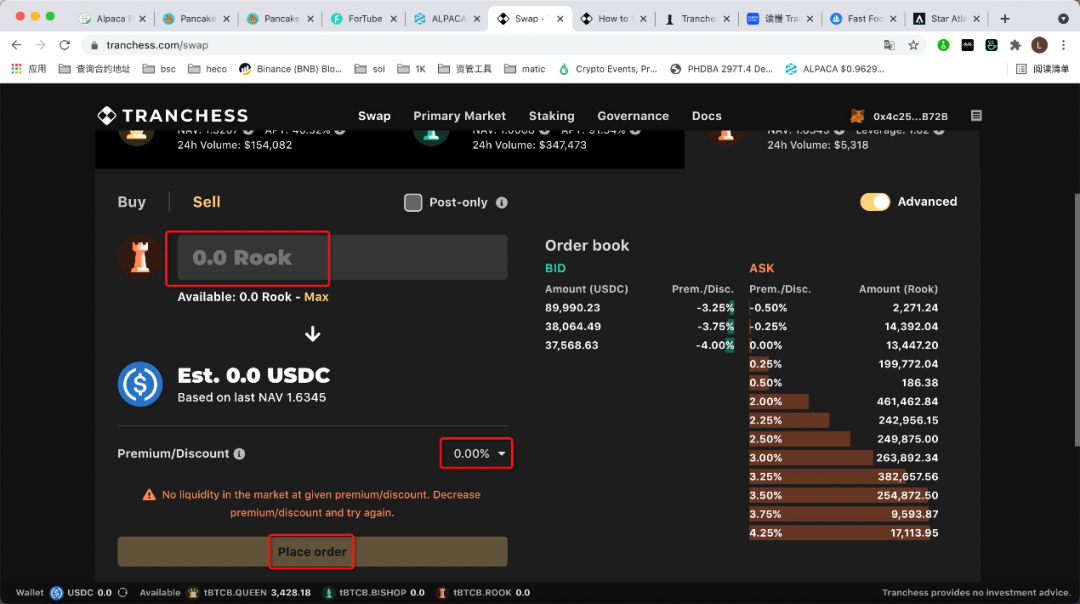1080x604 pixels.
Task: Select bid row with amount 37,568.63
Action: click(639, 345)
